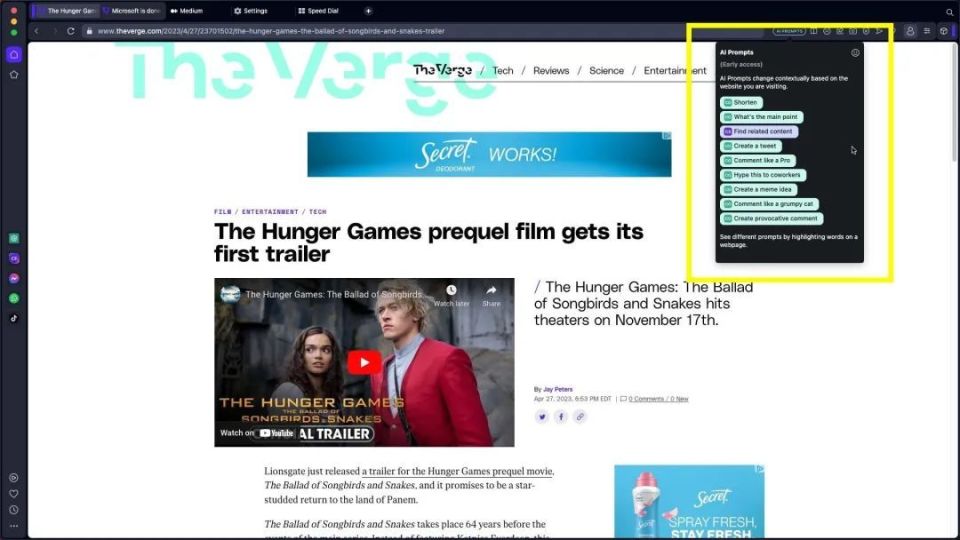960x540 pixels.
Task: Open the heart pinboards sidebar icon
Action: tap(14, 493)
